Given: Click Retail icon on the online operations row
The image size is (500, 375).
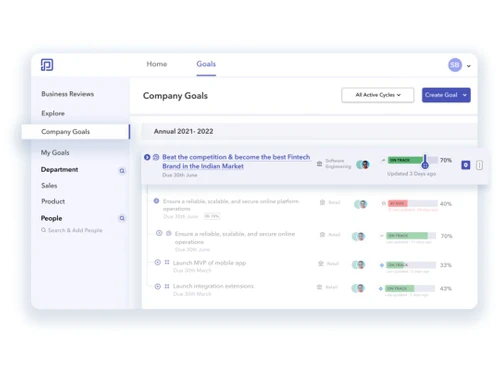Looking at the screenshot, I should click(322, 235).
